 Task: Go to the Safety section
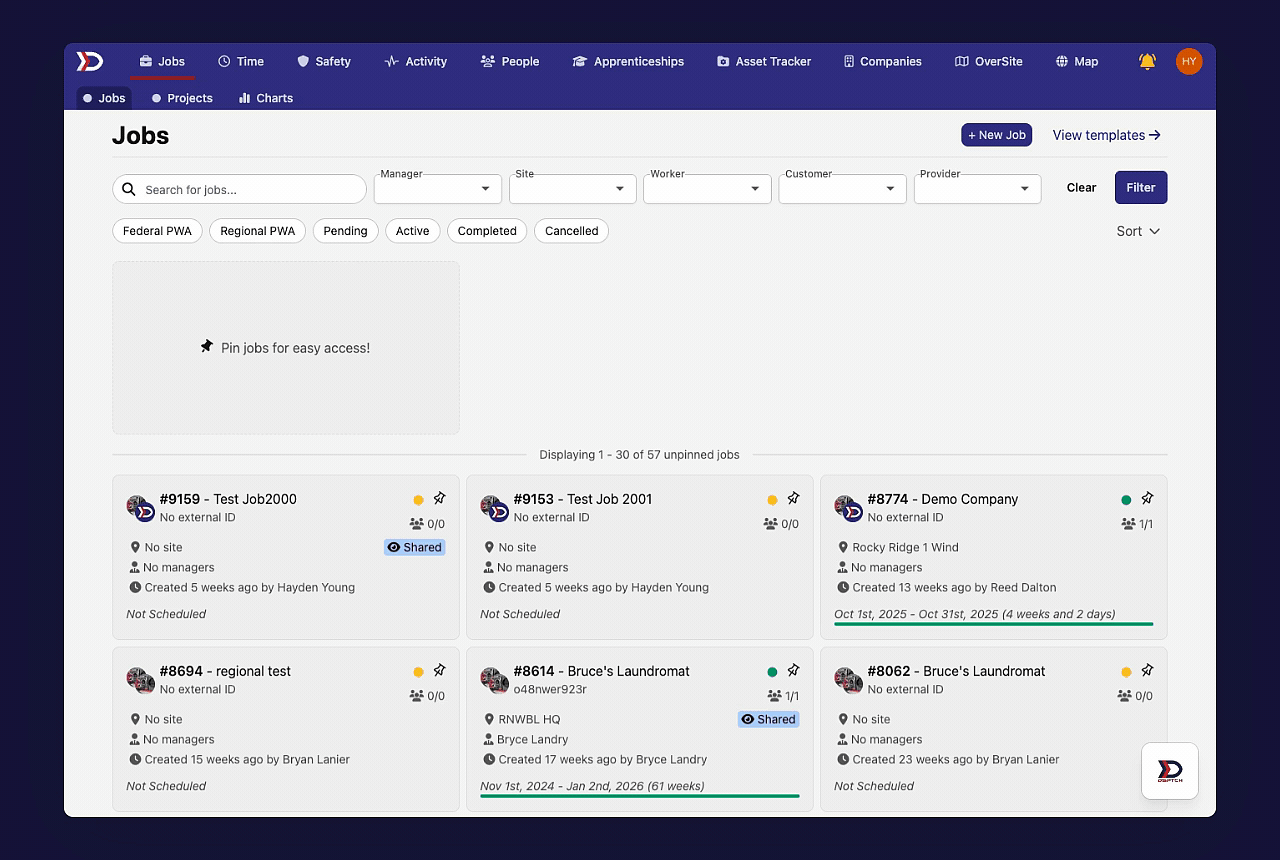click(324, 61)
